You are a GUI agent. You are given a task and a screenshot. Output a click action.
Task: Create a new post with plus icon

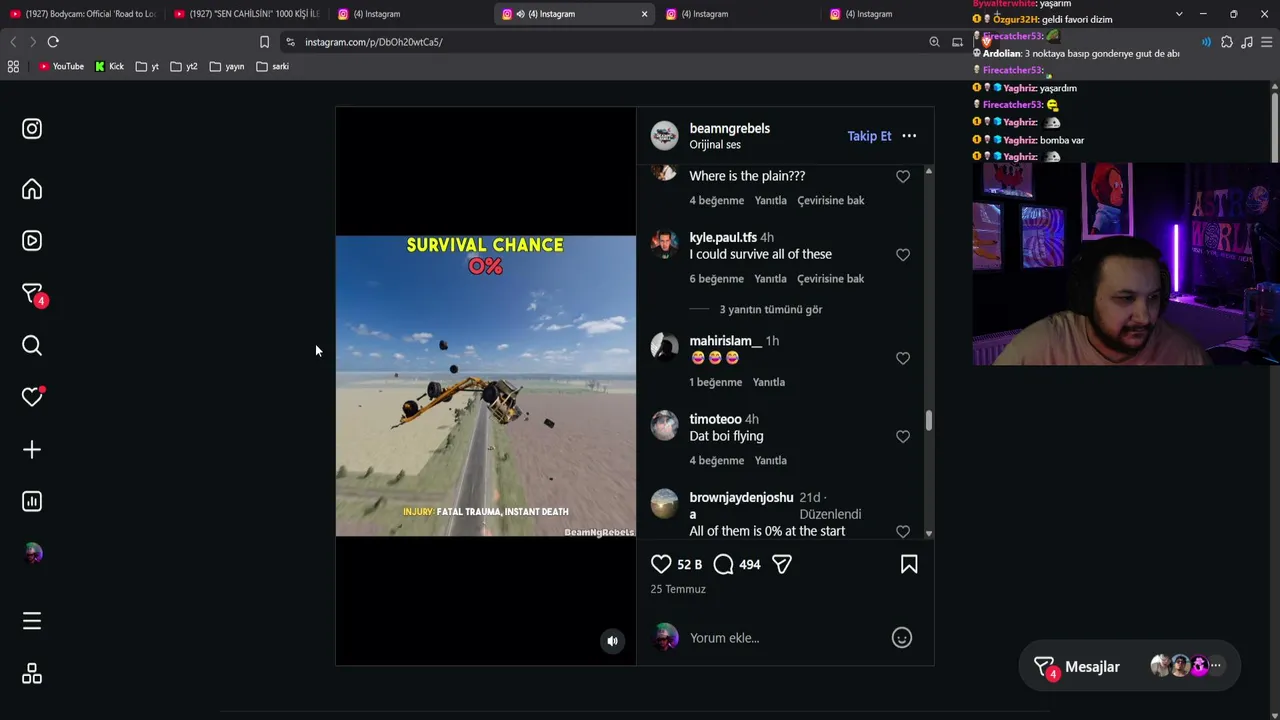click(32, 450)
